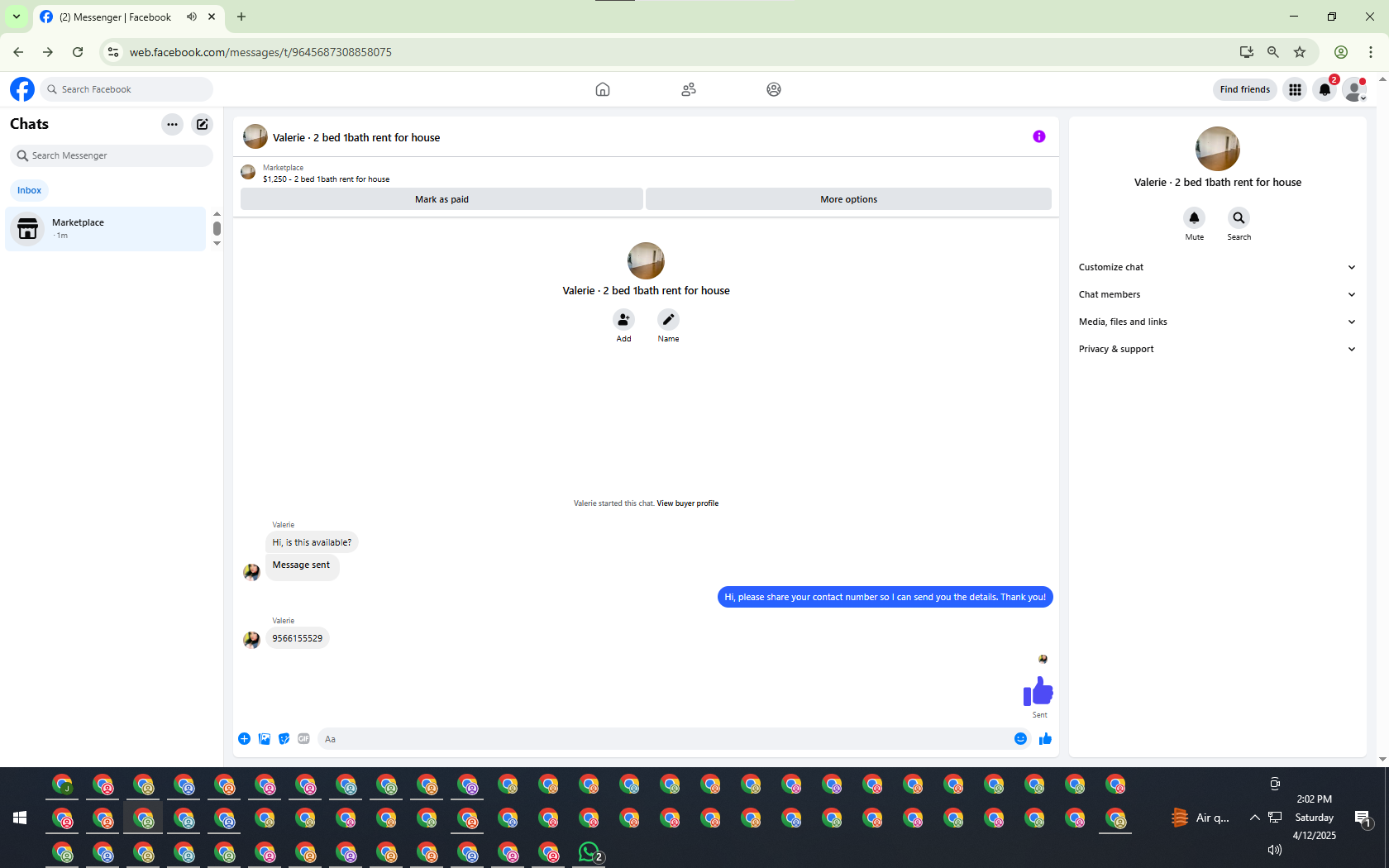Open the zoom magnifier in address bar

1273,52
